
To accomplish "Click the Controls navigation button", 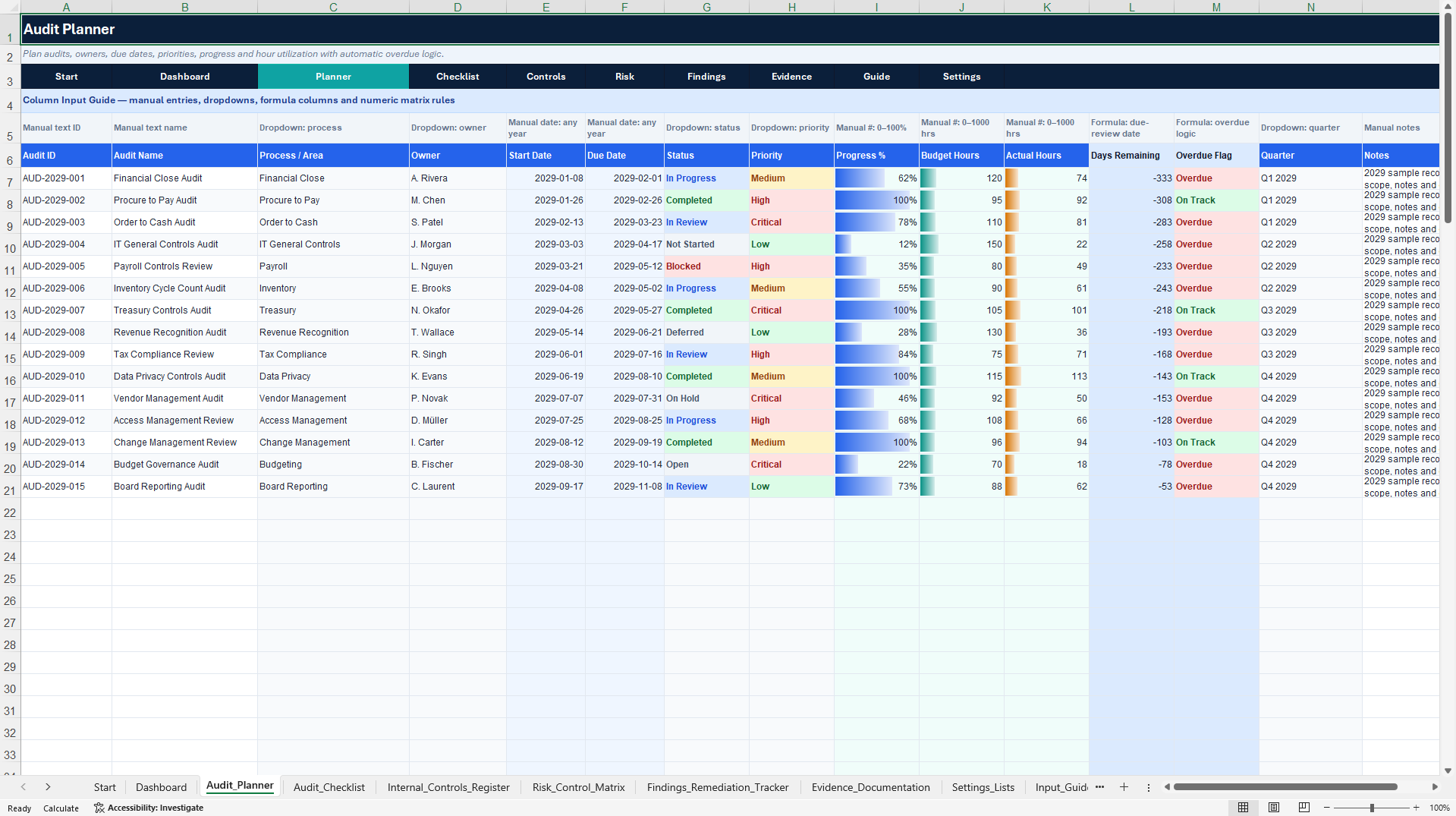I will point(546,77).
